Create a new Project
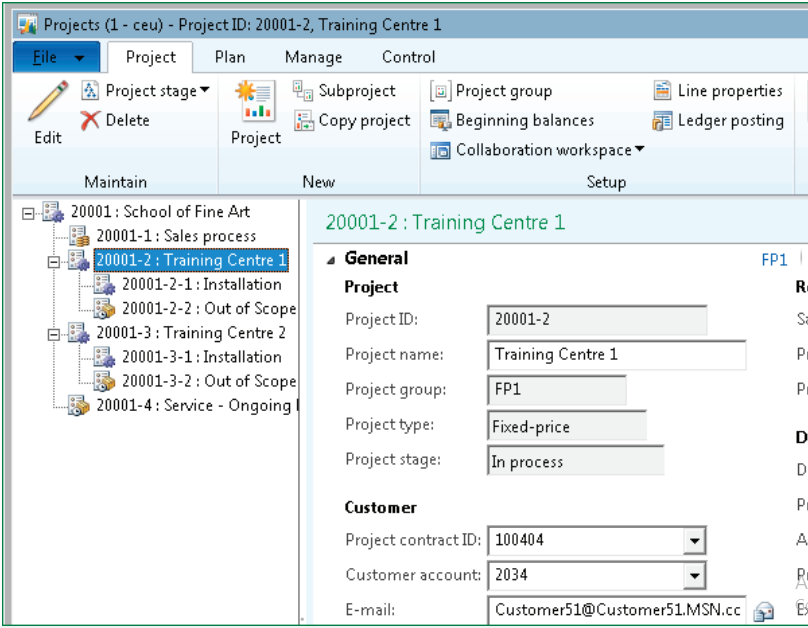Screen dimensions: 808x628 point(254,110)
